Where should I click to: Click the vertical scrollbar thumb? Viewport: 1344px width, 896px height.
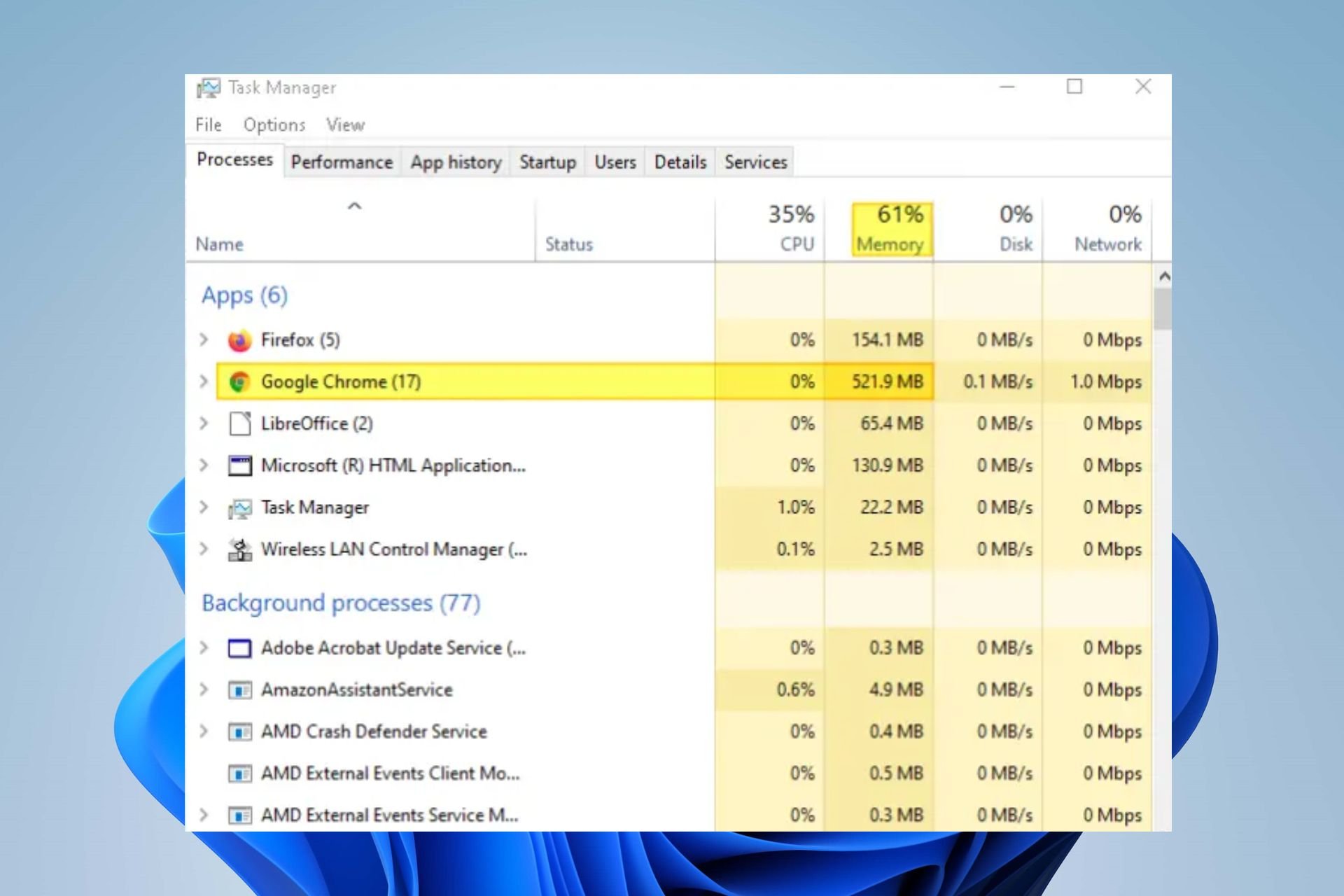point(1163,309)
